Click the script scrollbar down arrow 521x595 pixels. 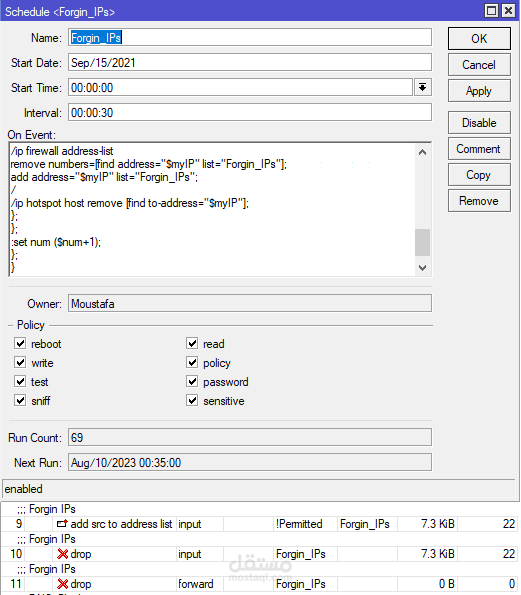[422, 268]
